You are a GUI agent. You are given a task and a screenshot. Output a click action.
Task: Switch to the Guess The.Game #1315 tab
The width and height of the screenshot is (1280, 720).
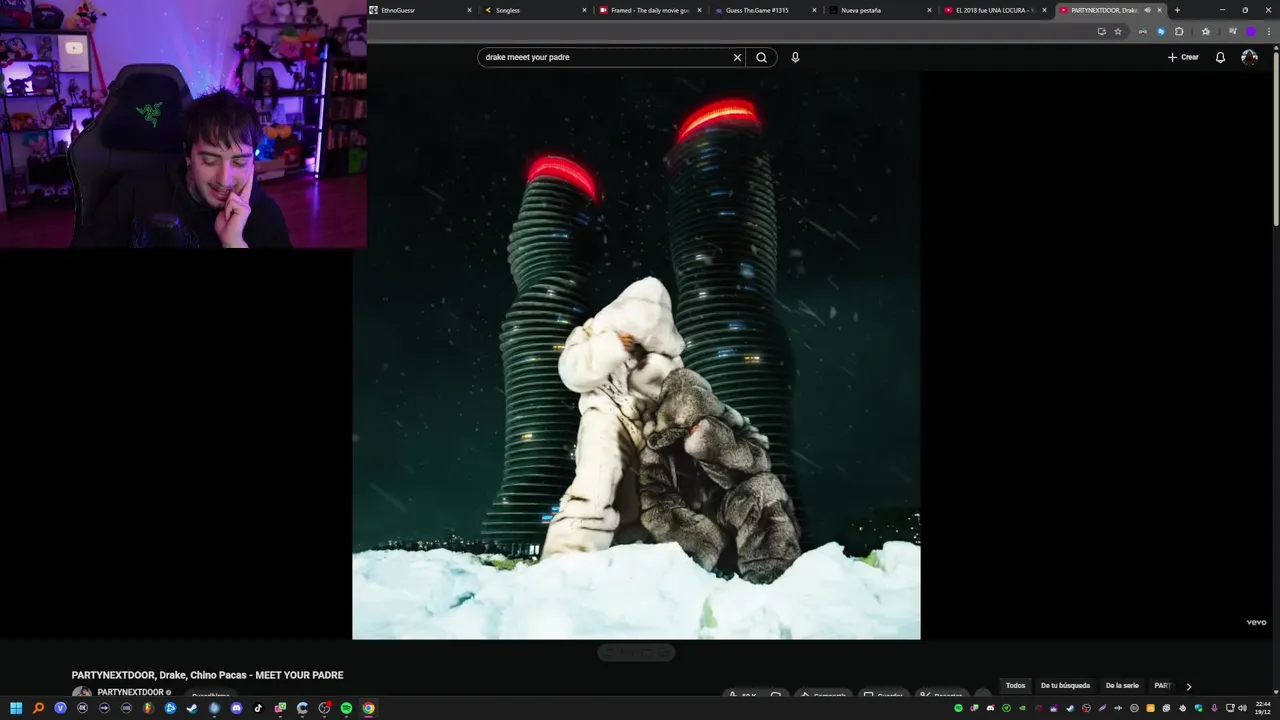tap(765, 10)
